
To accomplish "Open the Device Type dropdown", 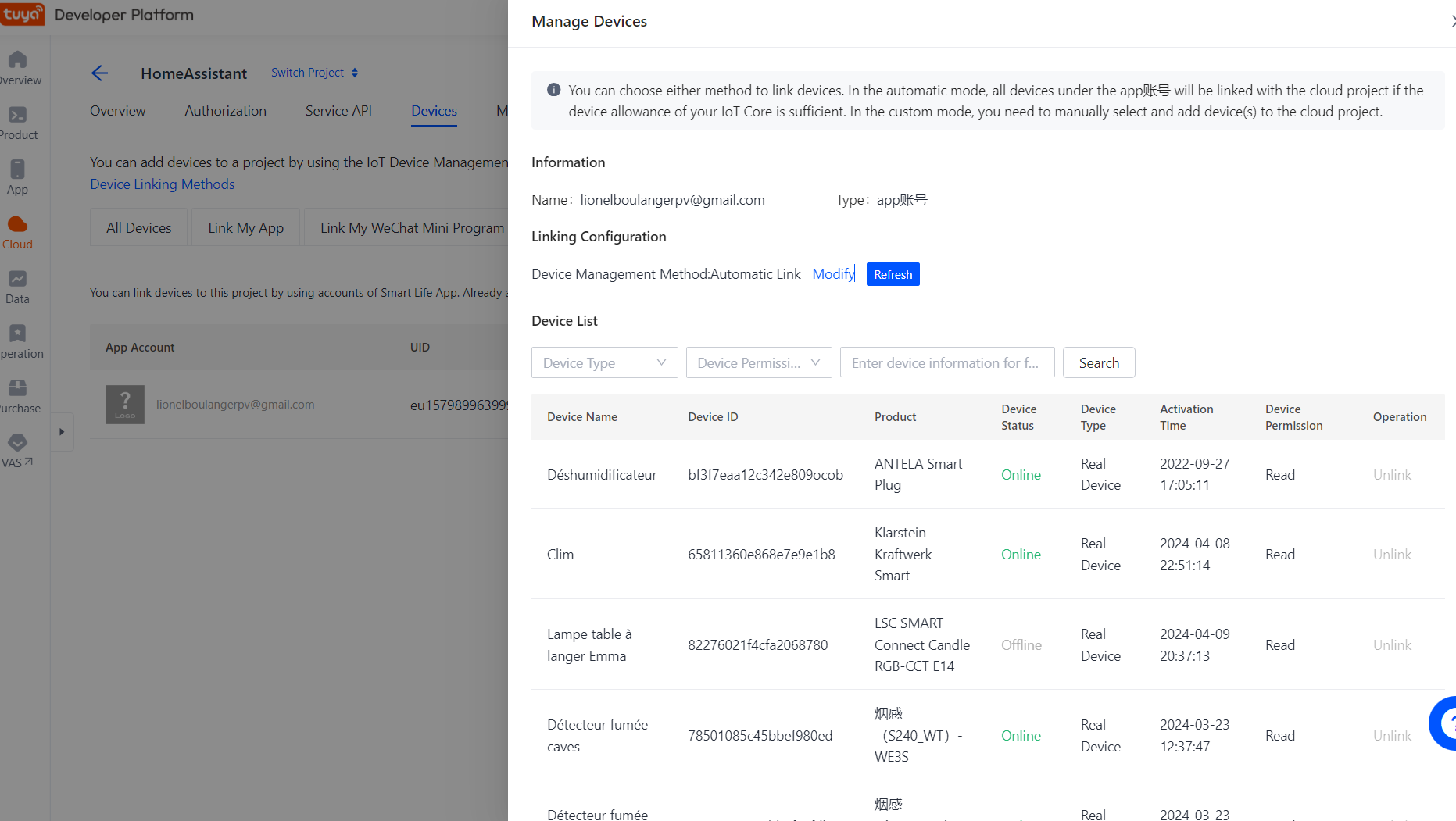I will 604,363.
